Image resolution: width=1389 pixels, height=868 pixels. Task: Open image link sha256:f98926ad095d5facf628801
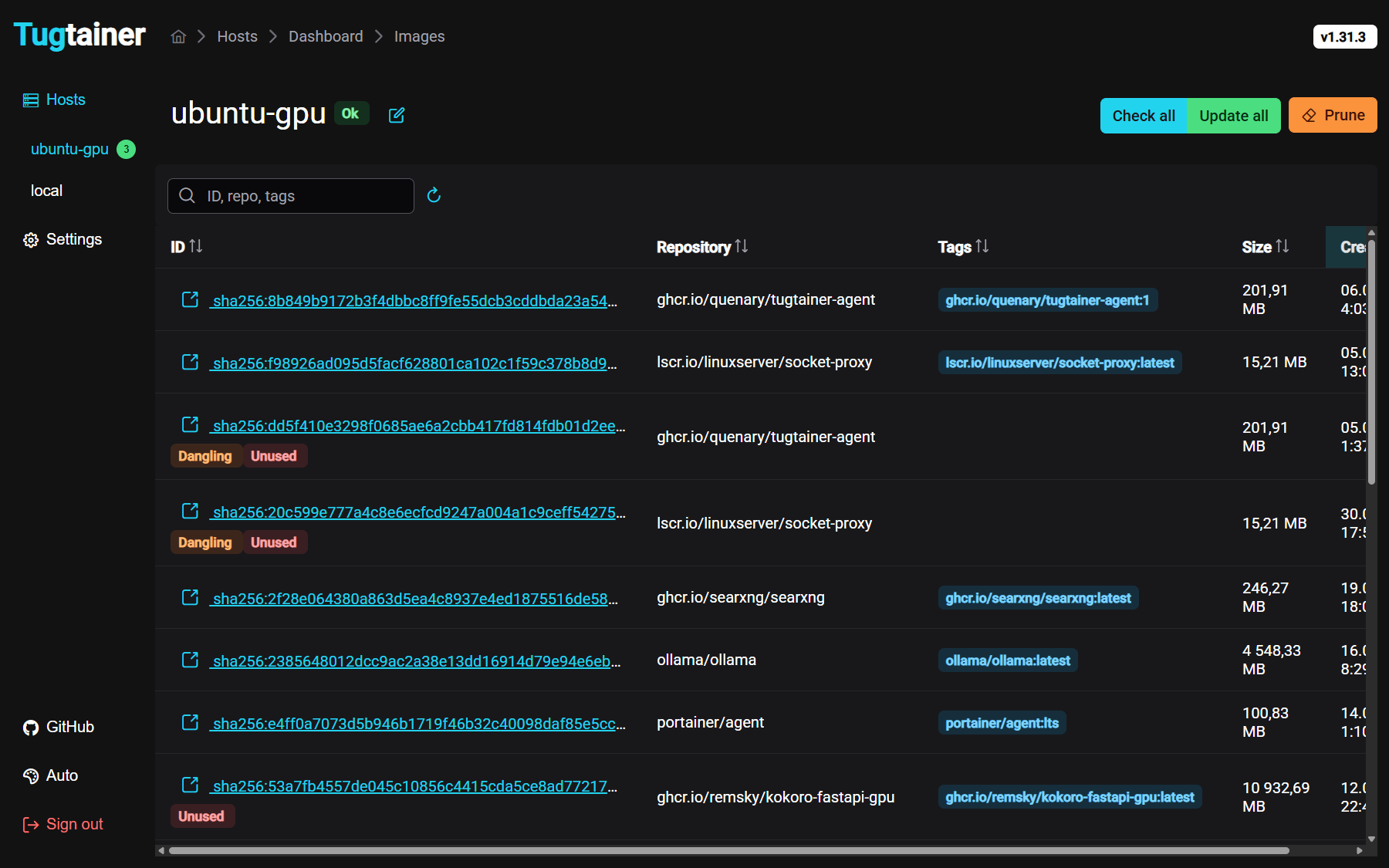[x=414, y=363]
